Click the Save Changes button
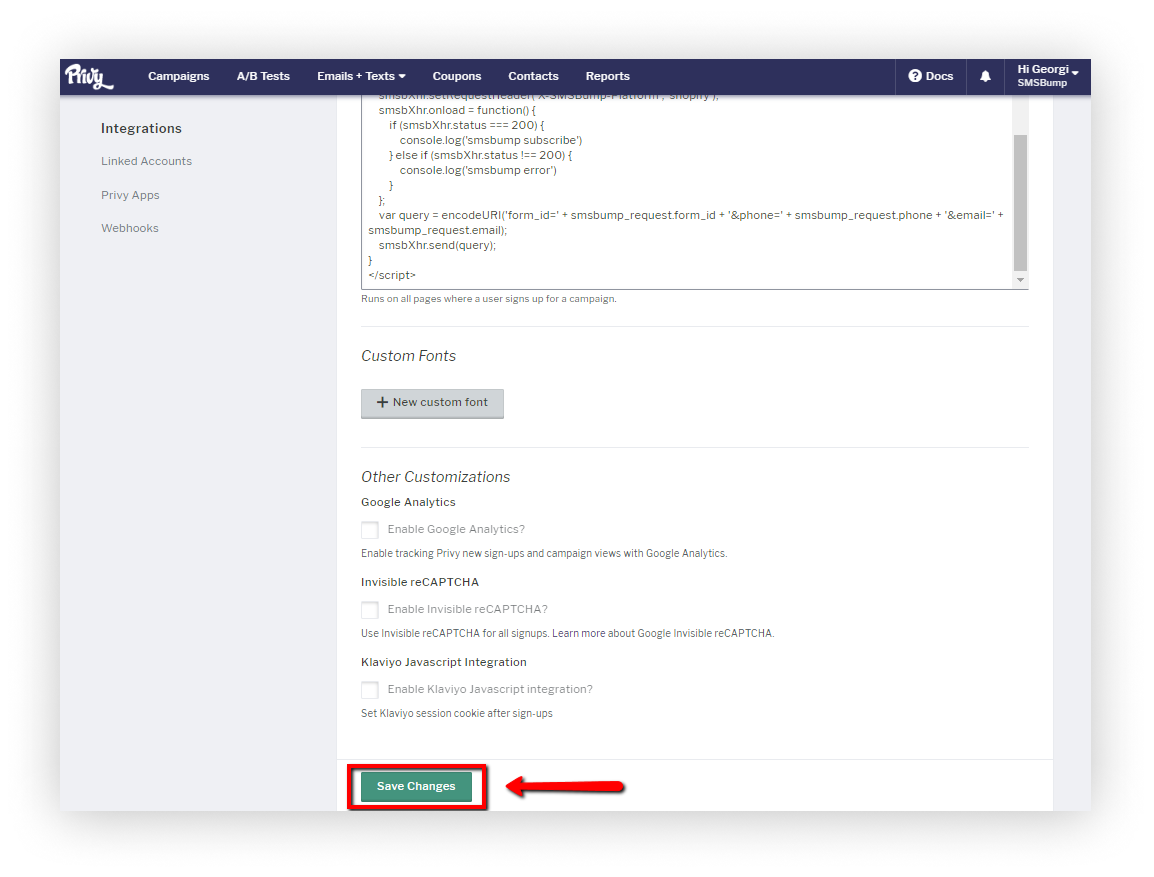 pos(416,787)
